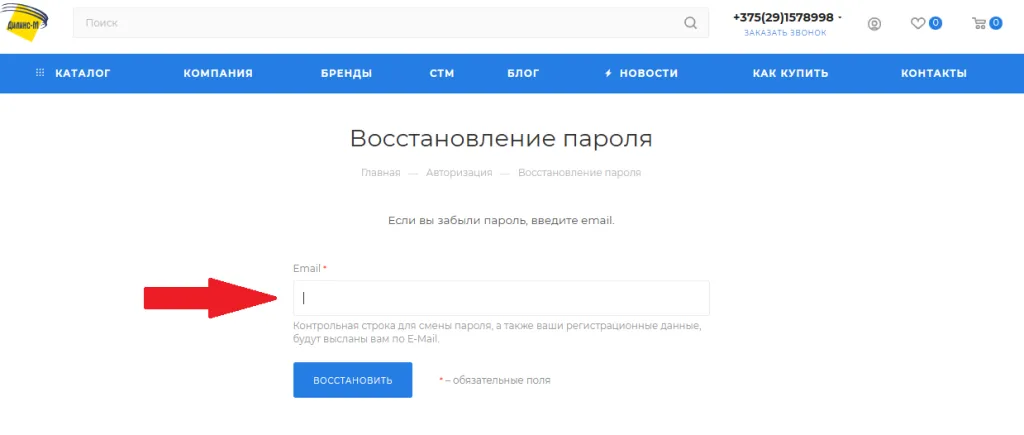
Task: Click the Заказать звонок link
Action: pos(785,33)
